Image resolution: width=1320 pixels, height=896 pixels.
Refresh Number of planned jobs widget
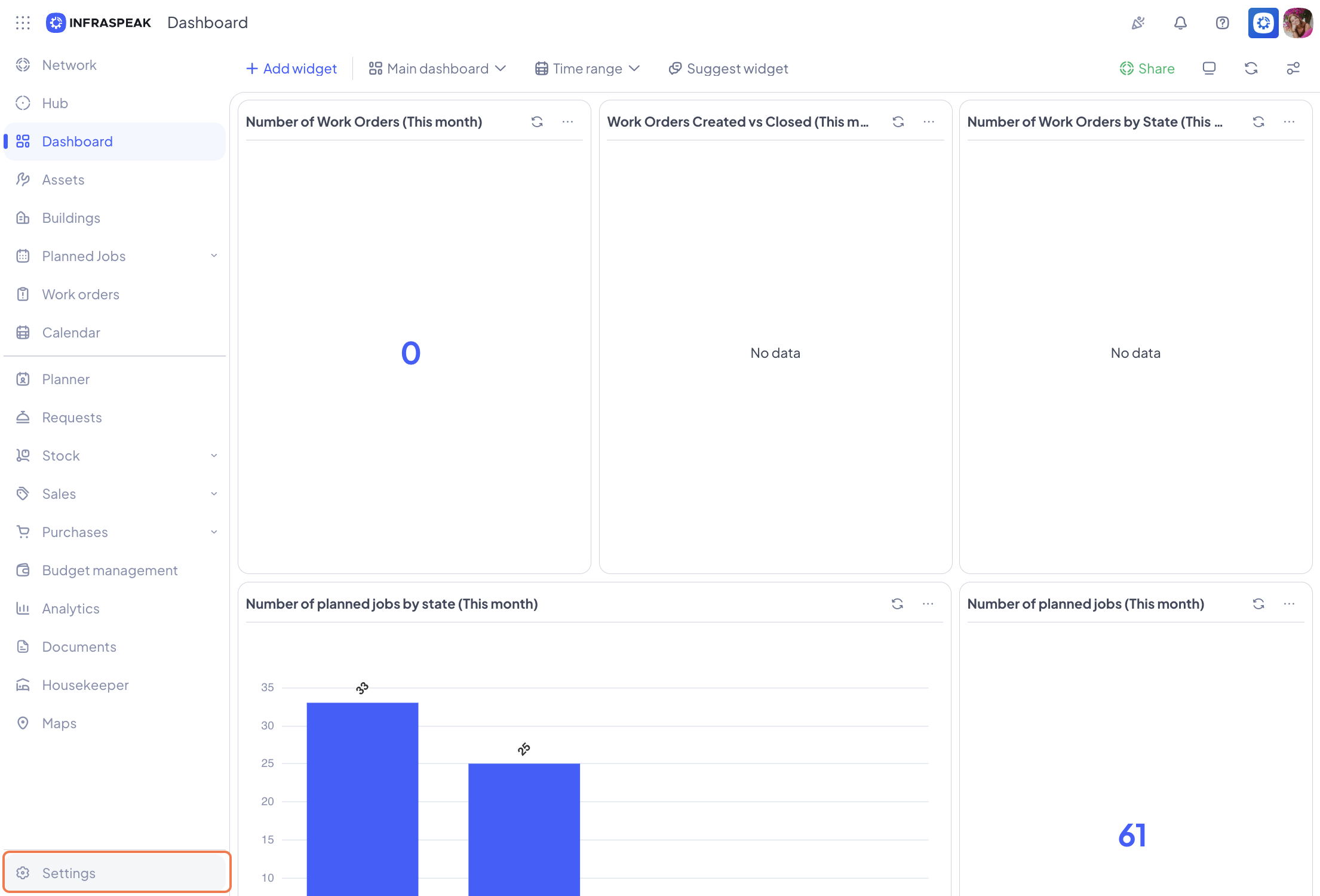(x=1258, y=604)
